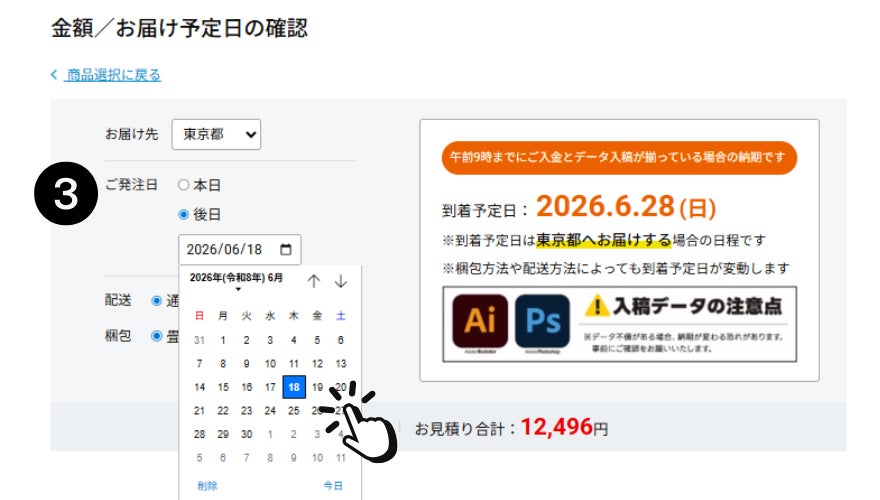Select the 後日 order date radio button
The width and height of the screenshot is (880, 500).
tap(184, 214)
